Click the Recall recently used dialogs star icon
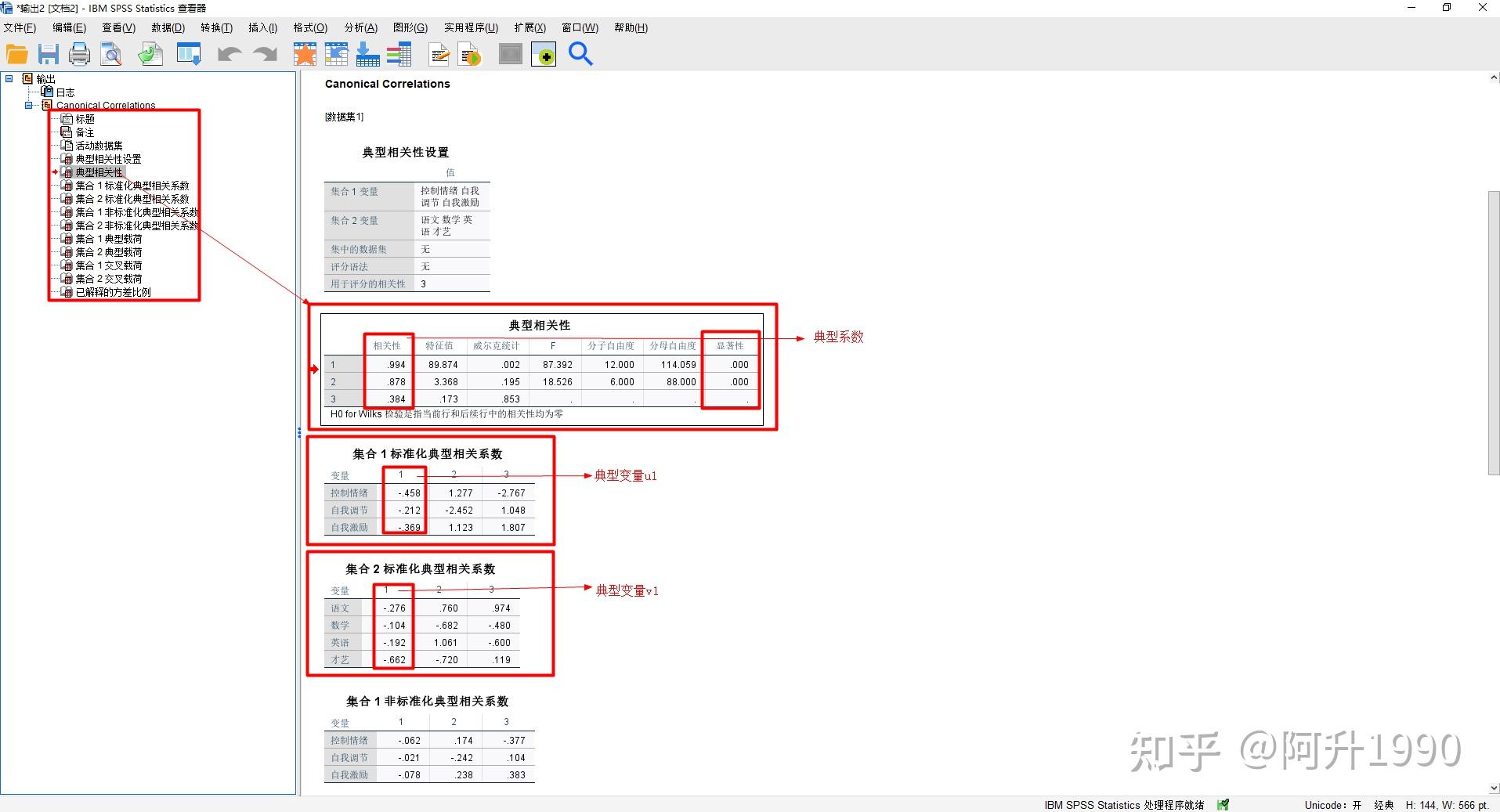Viewport: 1500px width, 812px height. 304,54
